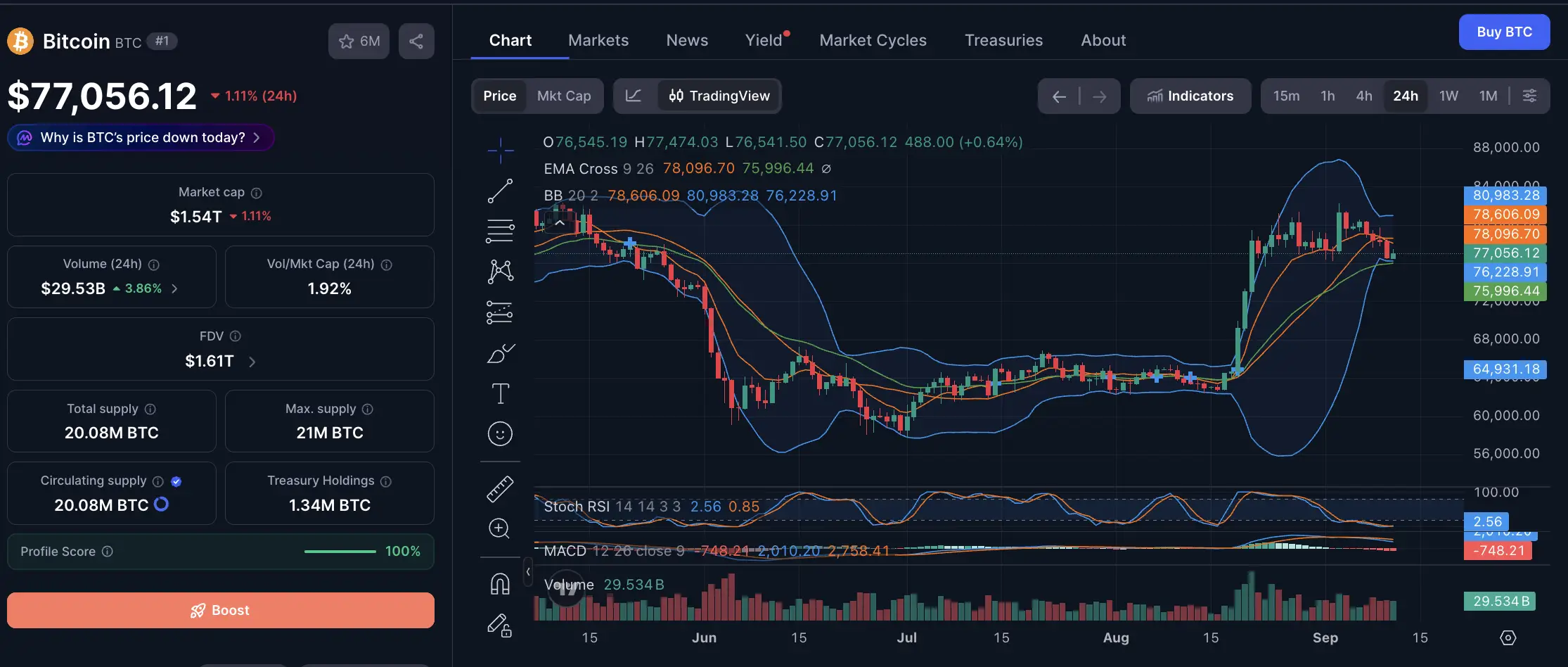Select the brush drawing tool

click(x=500, y=353)
